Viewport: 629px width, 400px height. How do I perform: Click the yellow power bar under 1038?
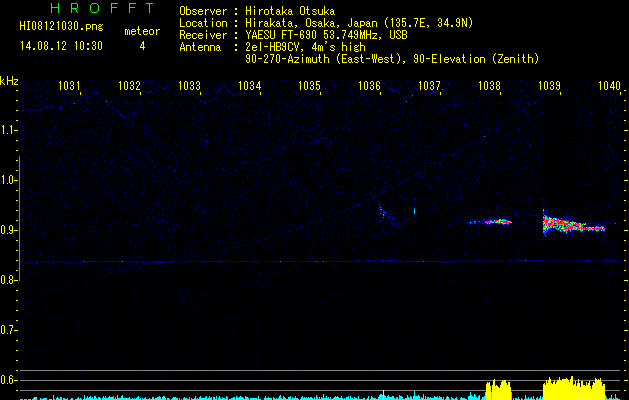click(x=499, y=390)
